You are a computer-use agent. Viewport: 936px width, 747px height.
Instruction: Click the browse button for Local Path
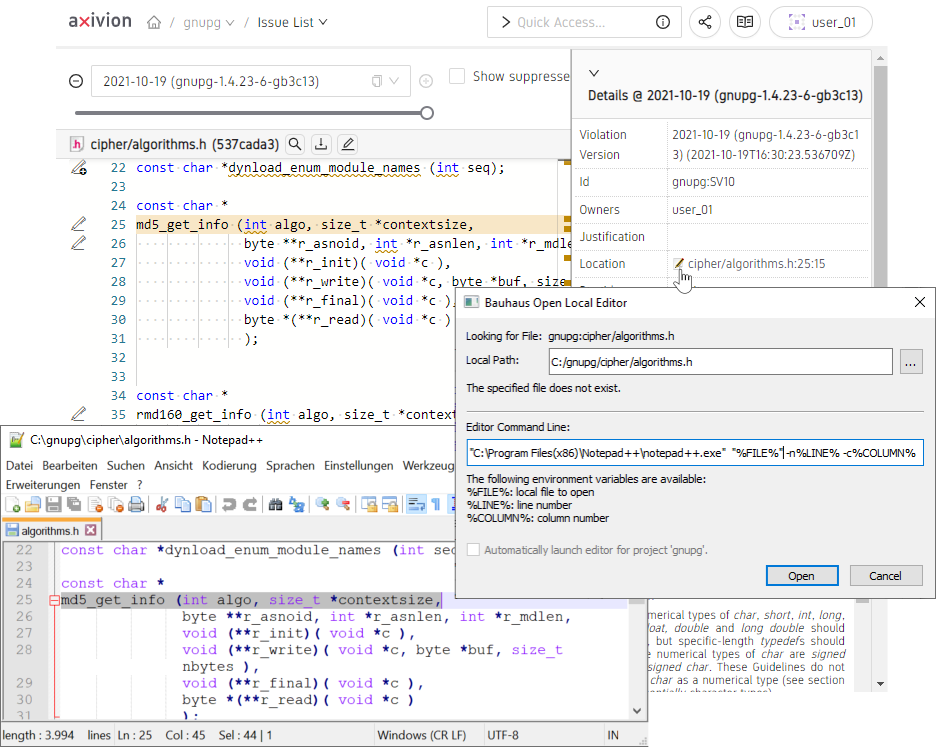pos(910,362)
